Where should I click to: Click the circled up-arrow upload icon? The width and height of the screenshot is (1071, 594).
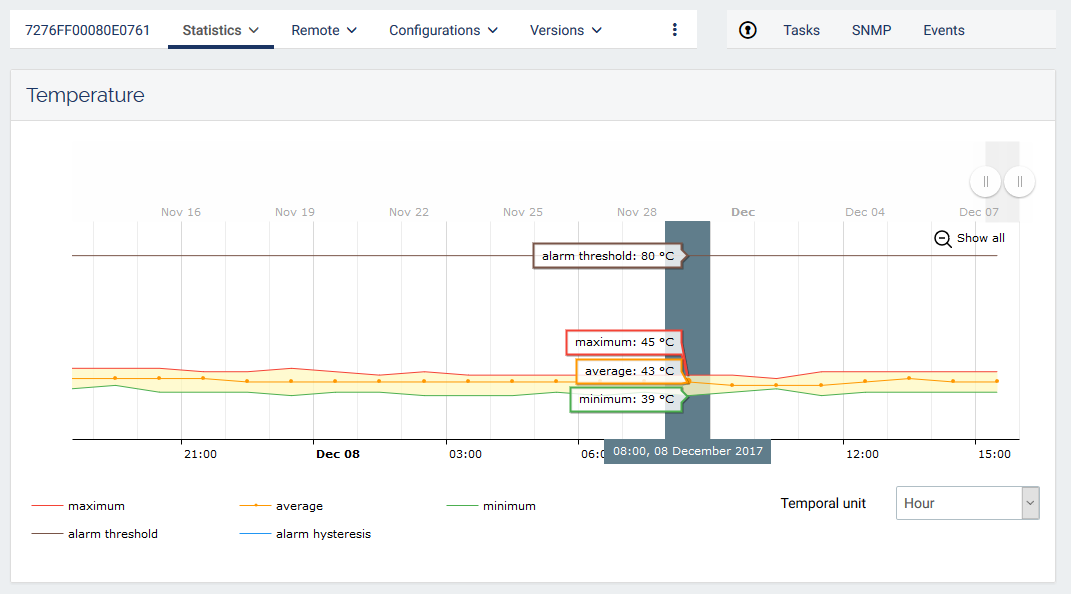(748, 30)
